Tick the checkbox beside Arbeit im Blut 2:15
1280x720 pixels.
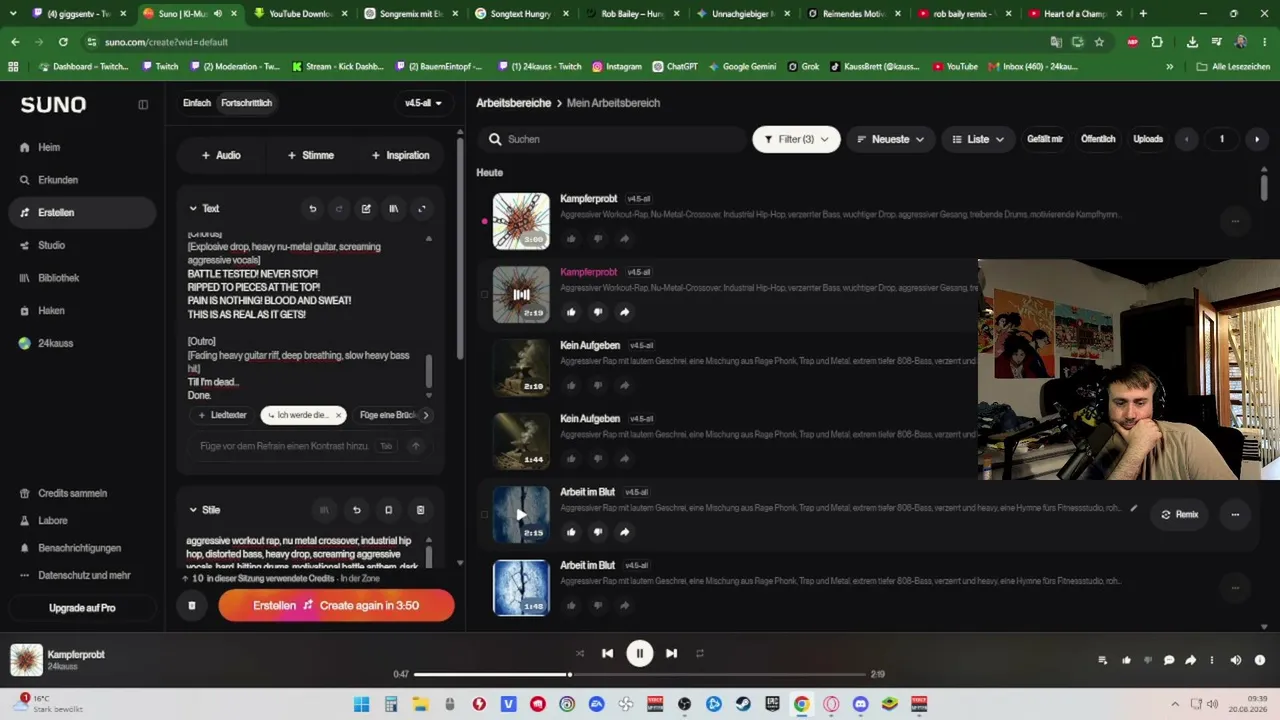(485, 514)
